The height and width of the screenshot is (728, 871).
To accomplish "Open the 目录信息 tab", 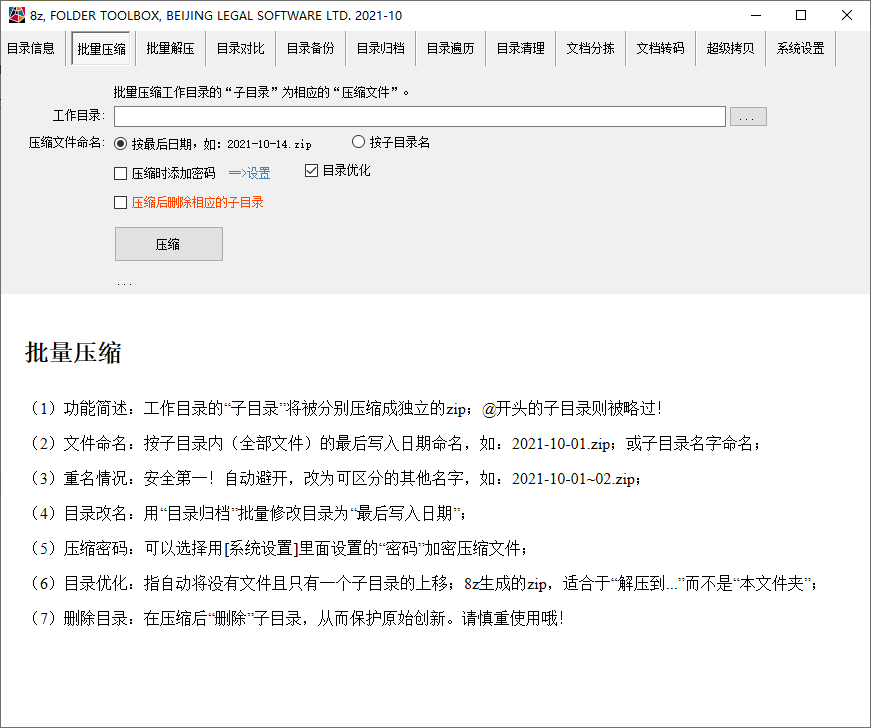I will (31, 48).
